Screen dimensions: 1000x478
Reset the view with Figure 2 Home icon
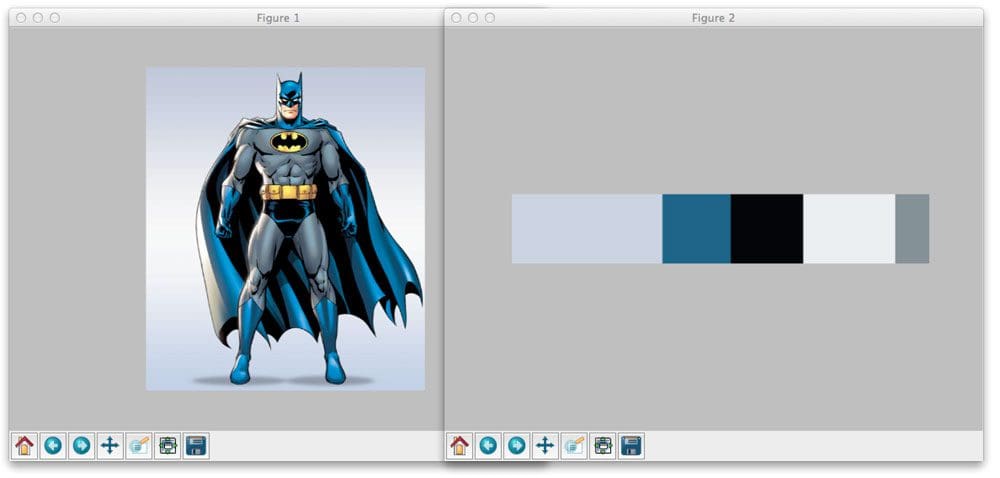pos(459,446)
